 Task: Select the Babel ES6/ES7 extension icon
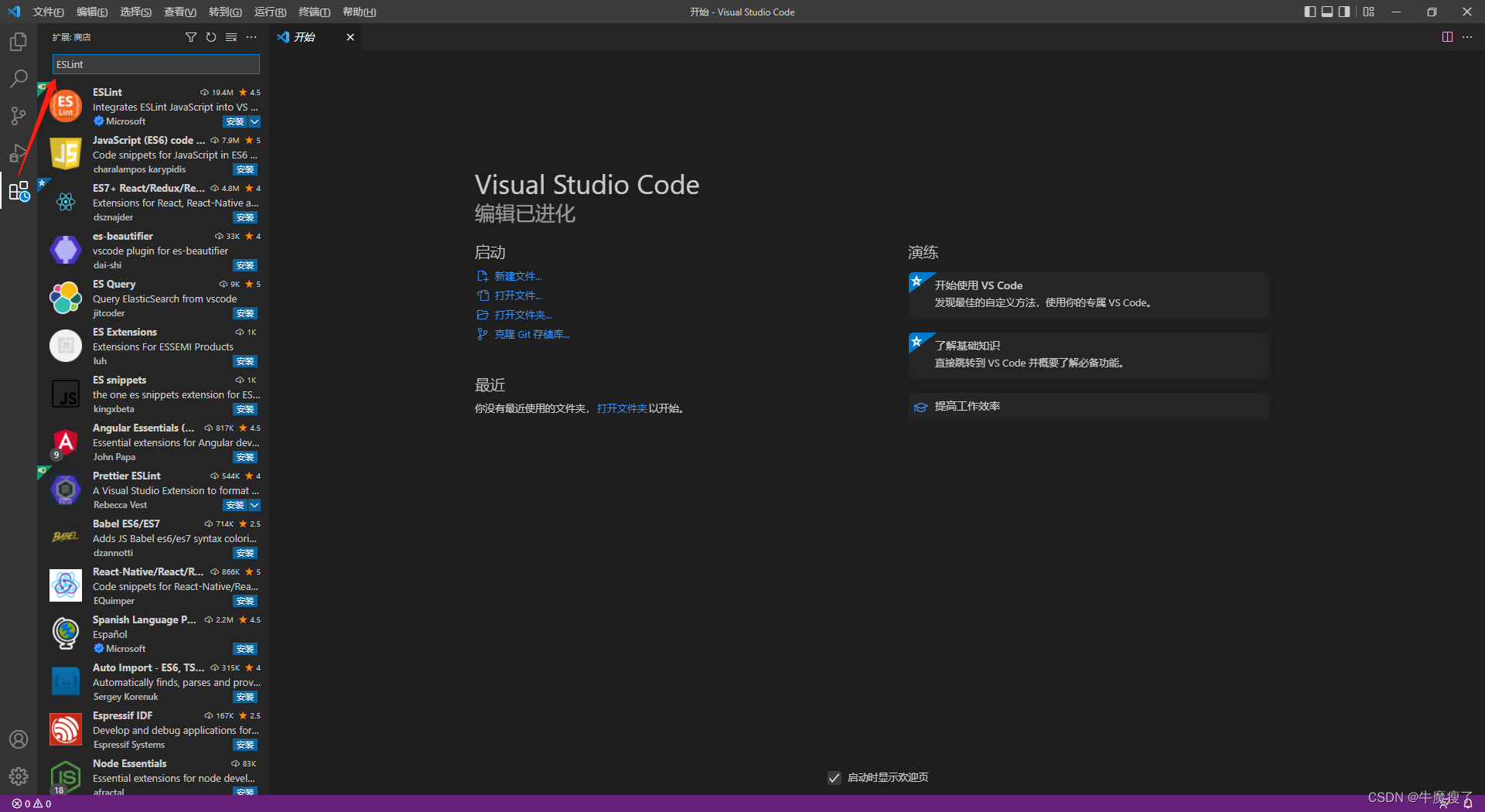point(66,537)
